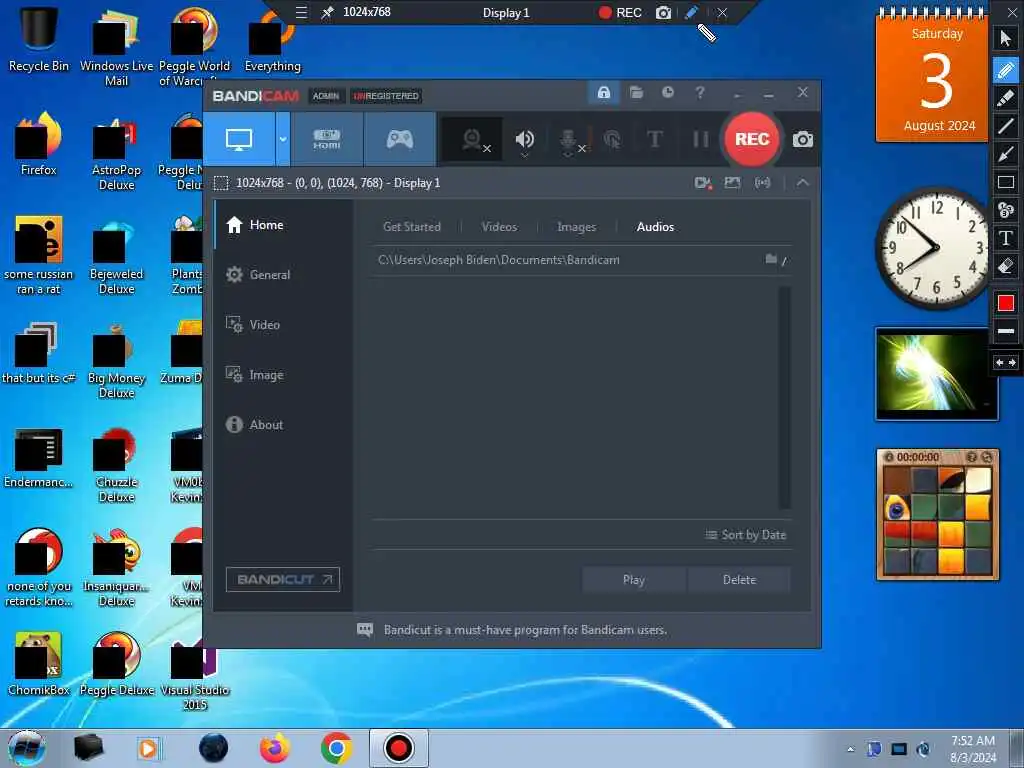The height and width of the screenshot is (768, 1024).
Task: Select the Numbering drawing tool
Action: 1006,210
